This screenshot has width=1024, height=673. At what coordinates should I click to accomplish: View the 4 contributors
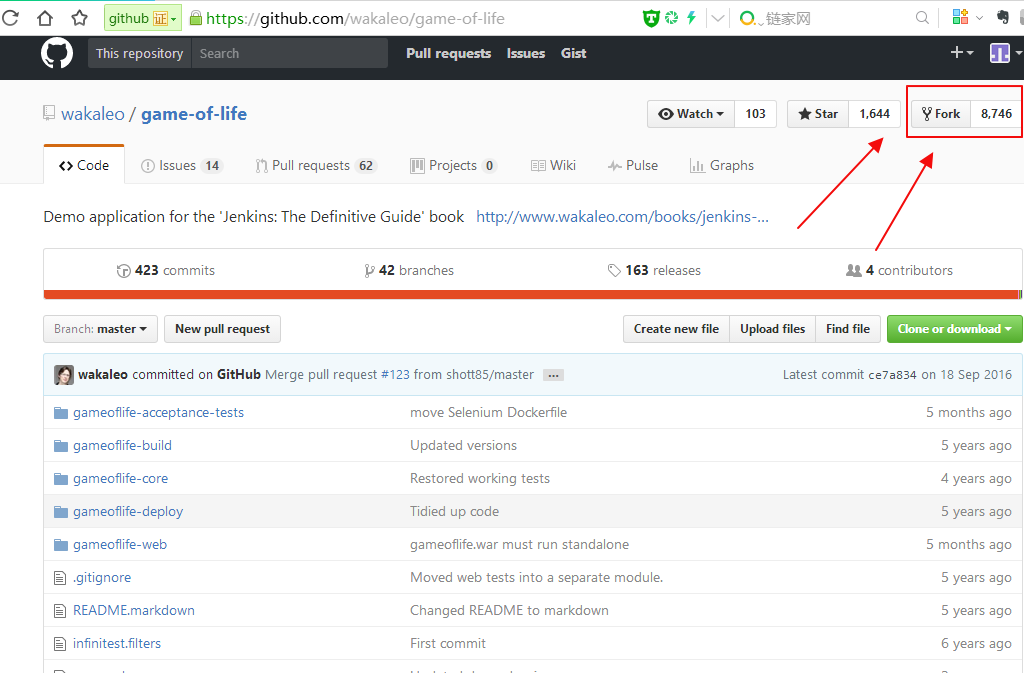[x=899, y=270]
